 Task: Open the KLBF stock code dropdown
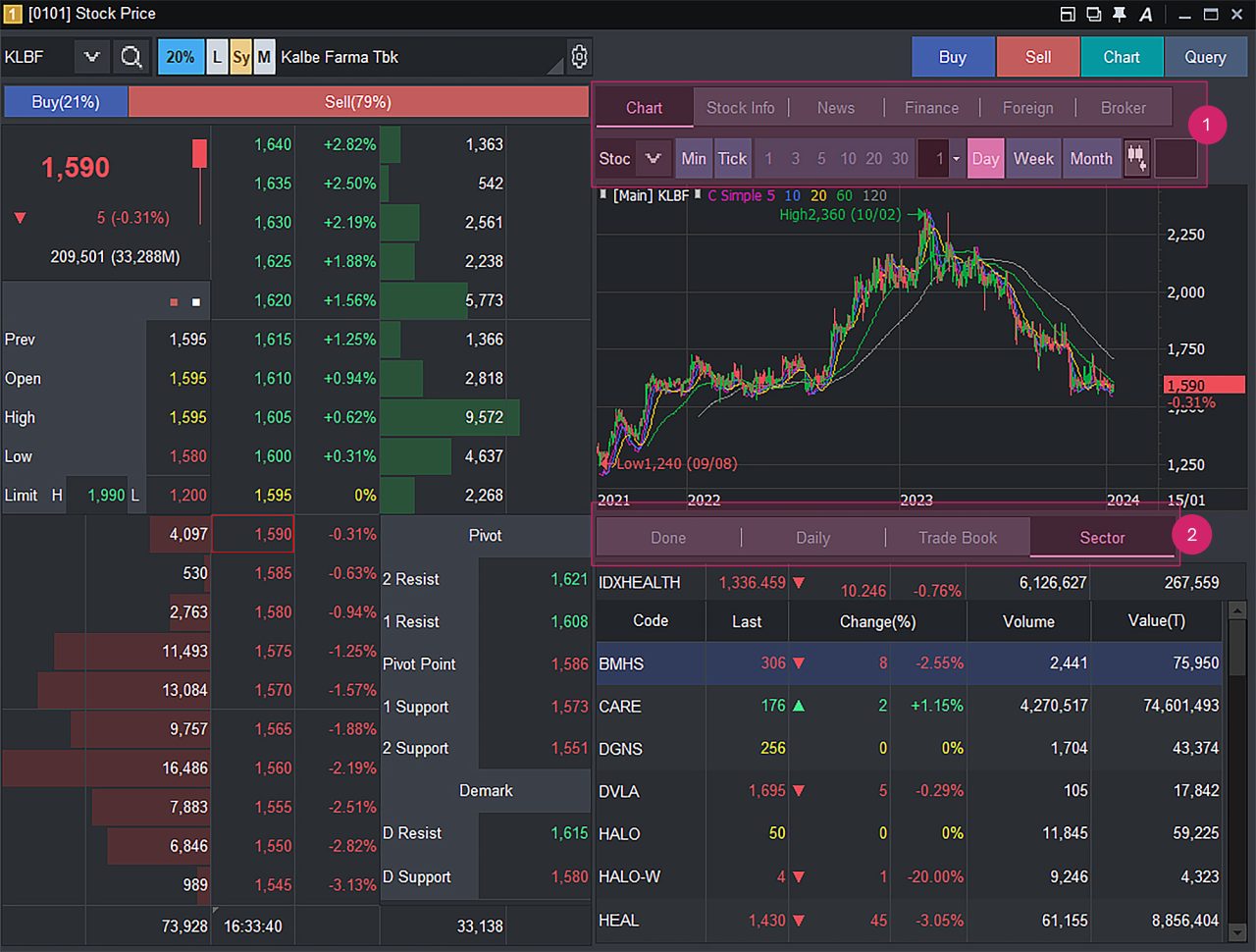coord(92,57)
